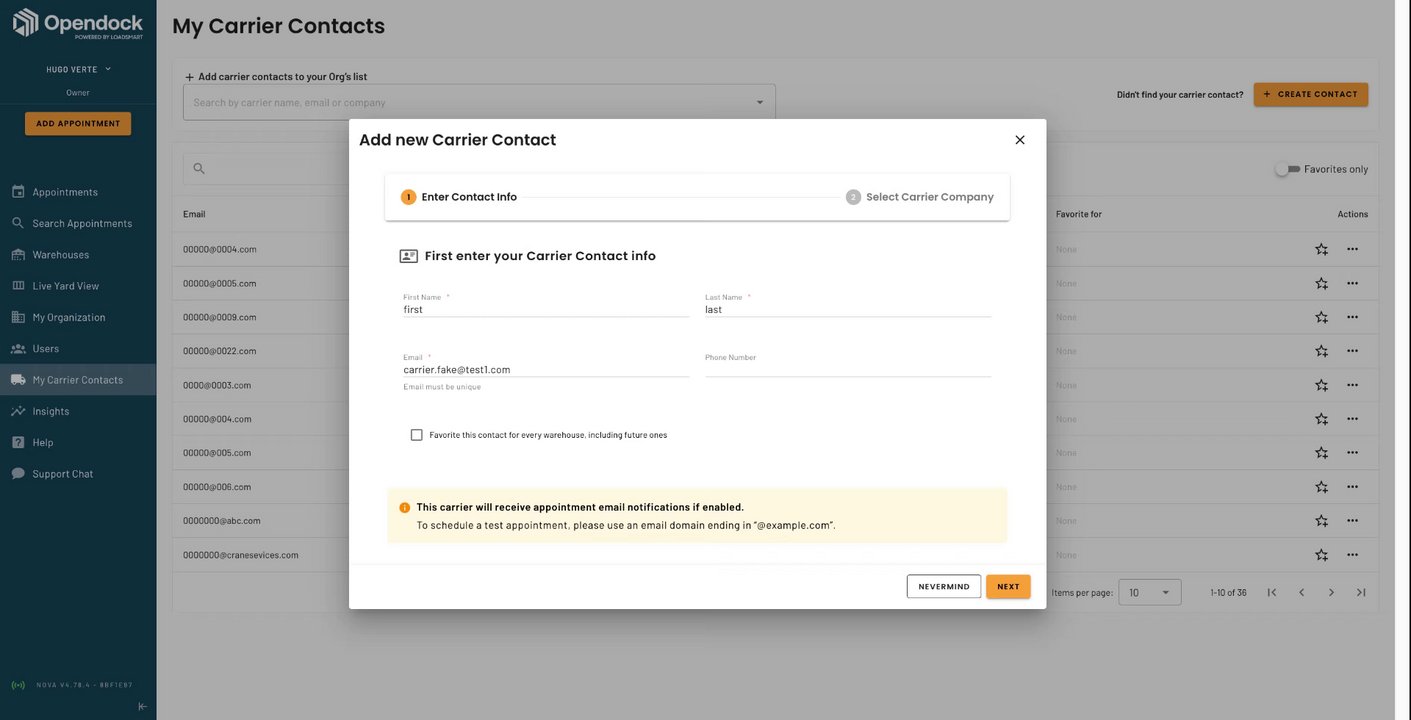1411x720 pixels.
Task: Check the favorite for every warehouse checkbox
Action: pos(417,435)
